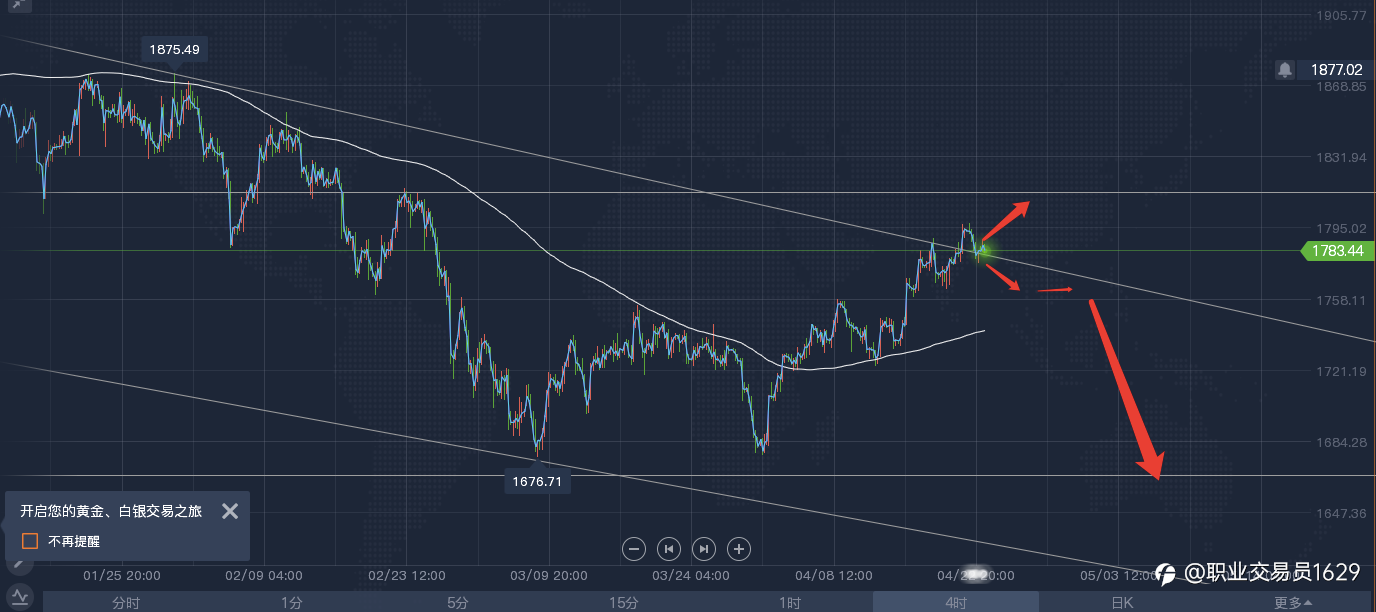This screenshot has width=1376, height=612.
Task: Click the zoom out minus icon
Action: pyautogui.click(x=634, y=548)
